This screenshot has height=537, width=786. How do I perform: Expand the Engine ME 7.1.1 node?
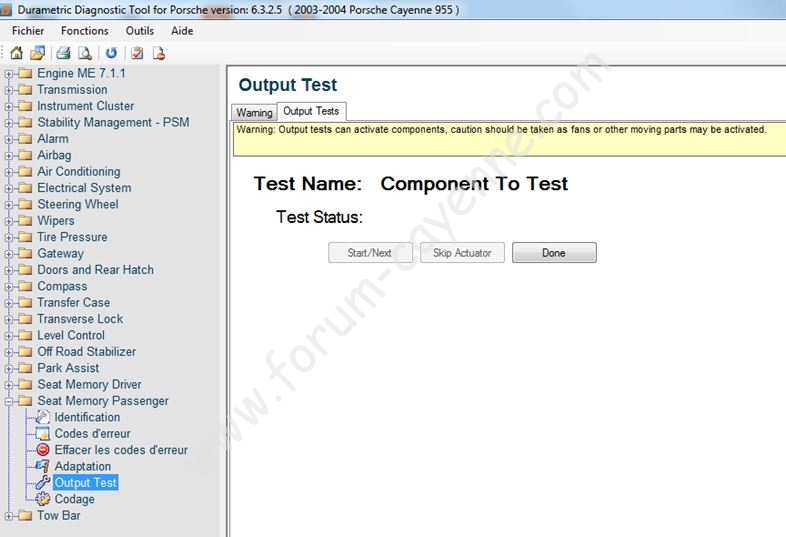[x=9, y=74]
